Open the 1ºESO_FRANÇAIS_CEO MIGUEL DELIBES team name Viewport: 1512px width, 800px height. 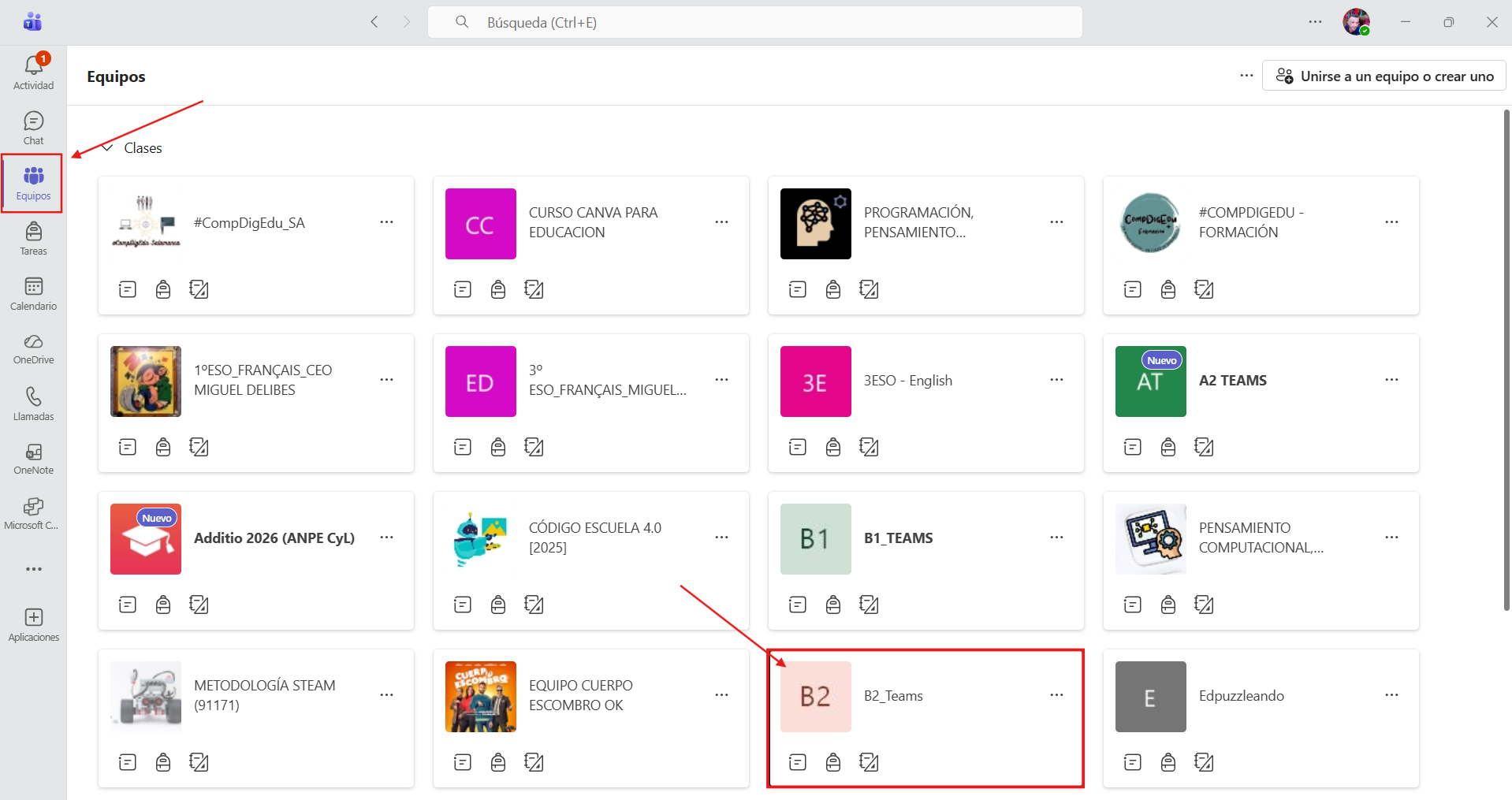click(263, 380)
